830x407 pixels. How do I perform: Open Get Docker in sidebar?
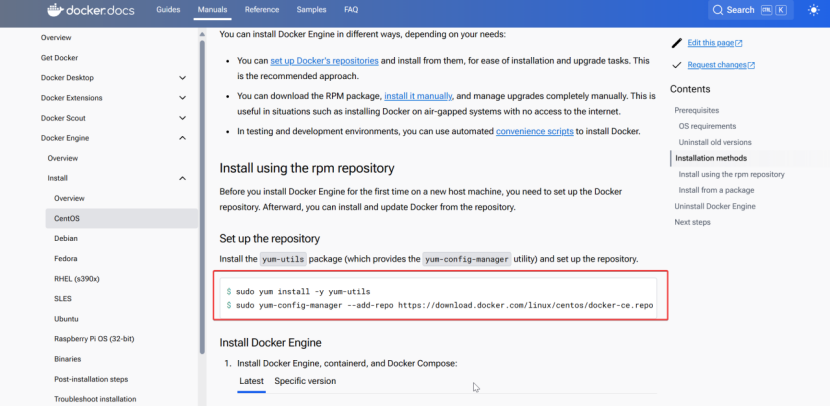point(59,58)
